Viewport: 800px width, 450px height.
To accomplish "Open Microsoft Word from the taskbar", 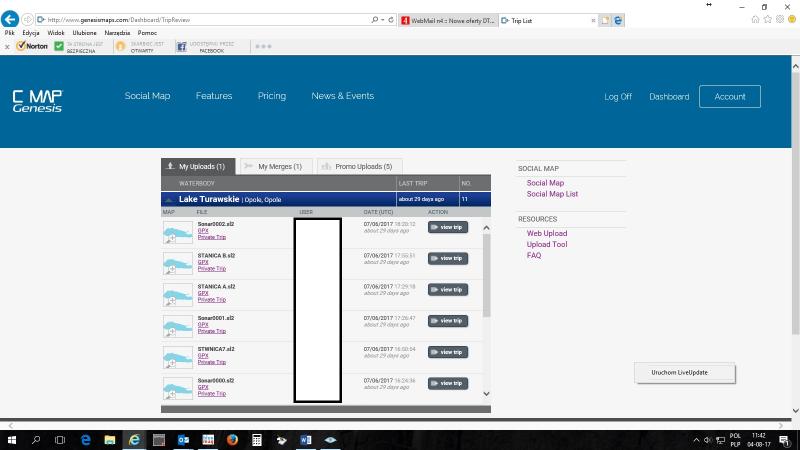I will (x=305, y=440).
